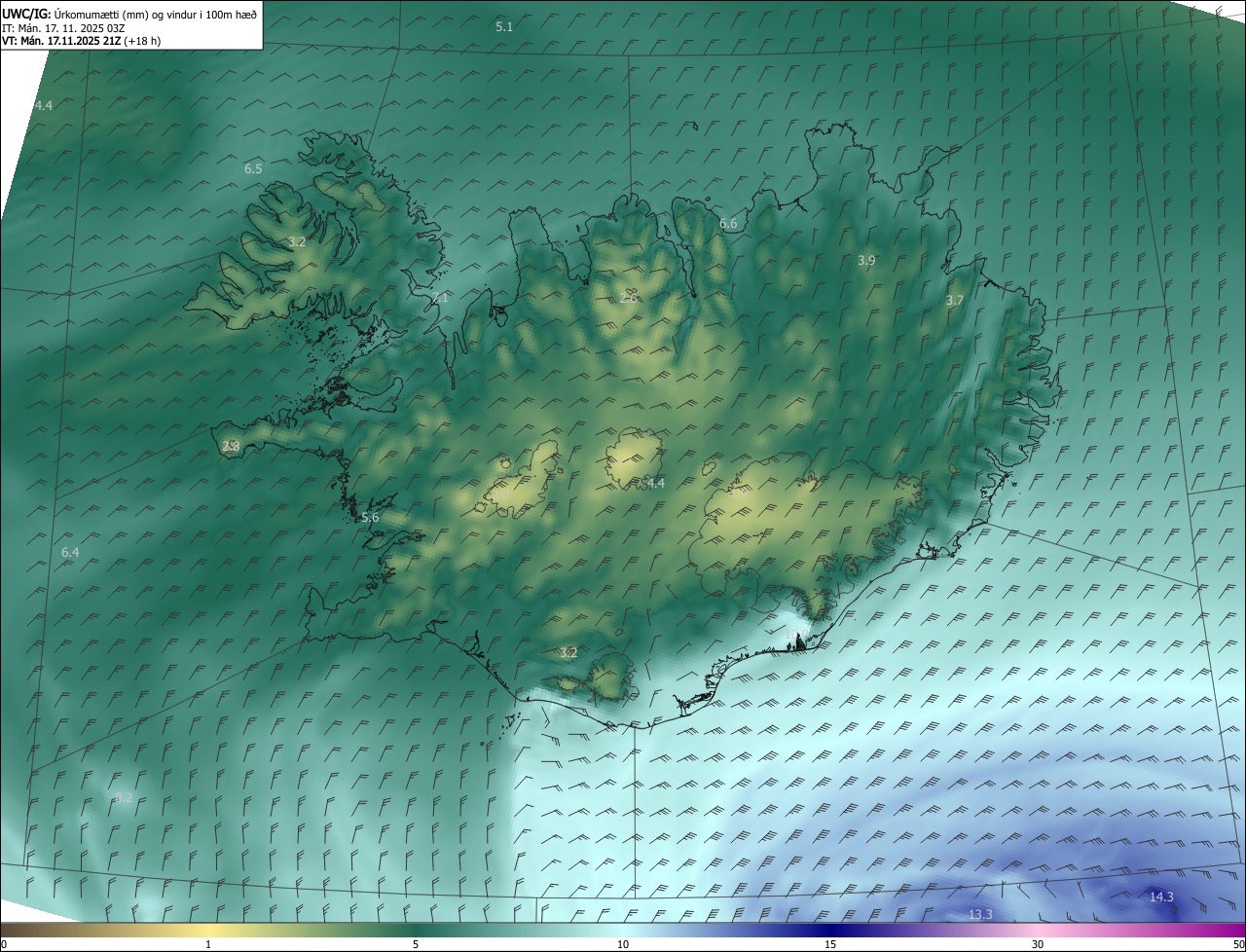The image size is (1246, 952).
Task: Click the 4.4 value beside Hofsjökull glacier
Action: click(x=656, y=483)
